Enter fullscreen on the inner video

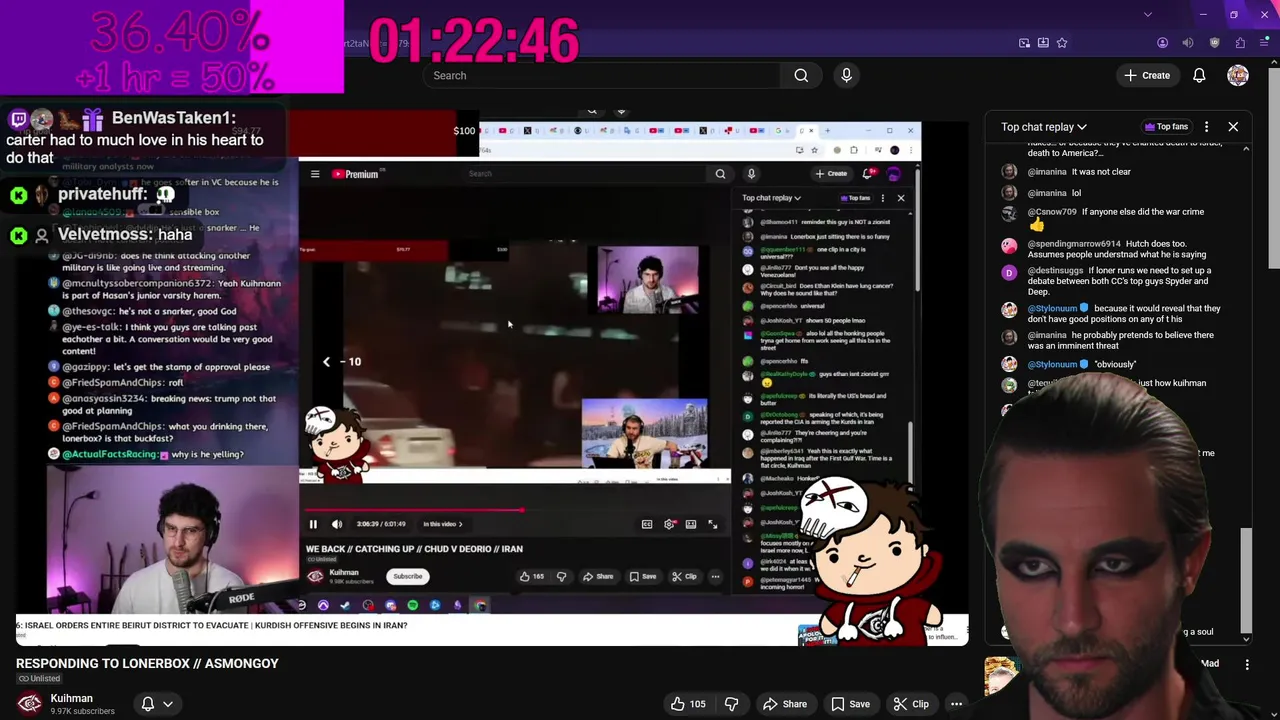(x=713, y=524)
